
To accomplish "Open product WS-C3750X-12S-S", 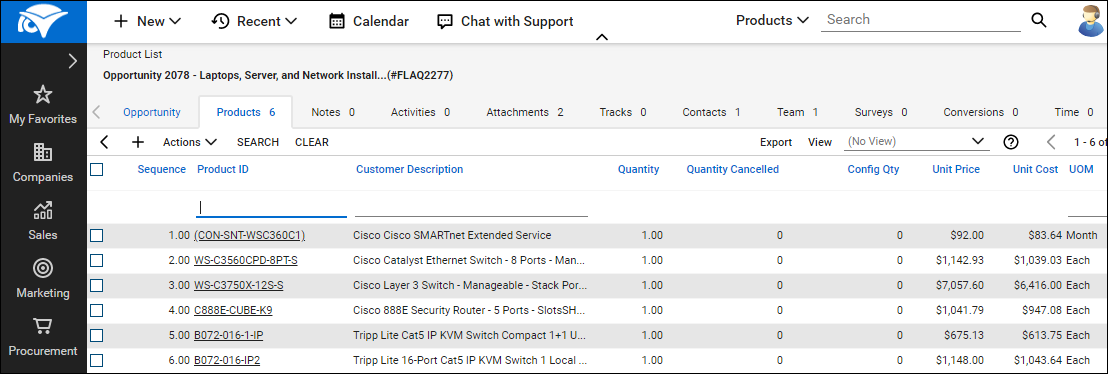I will (238, 285).
